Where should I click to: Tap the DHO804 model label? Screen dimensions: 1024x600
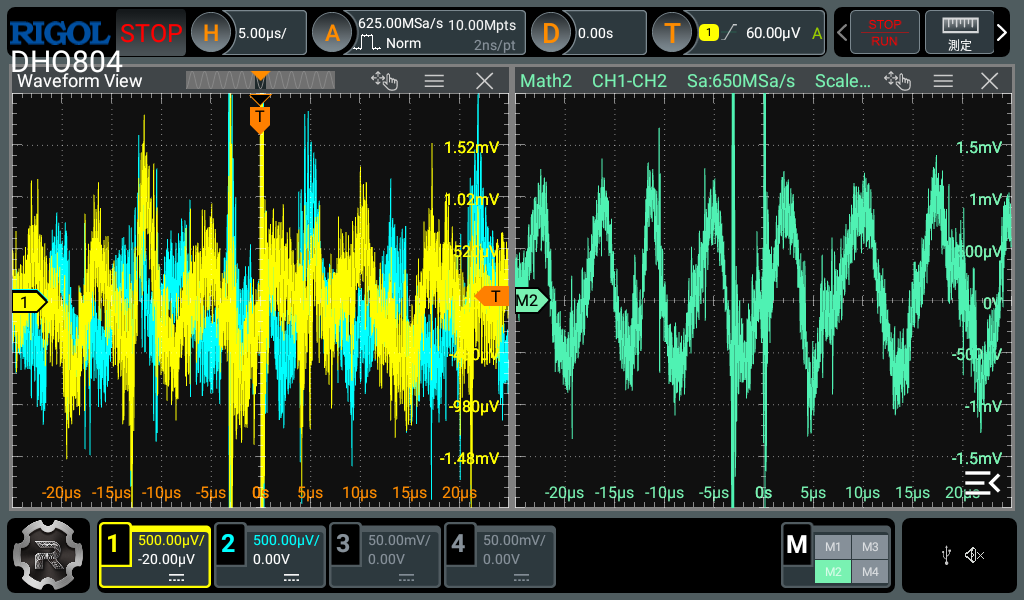click(x=67, y=62)
